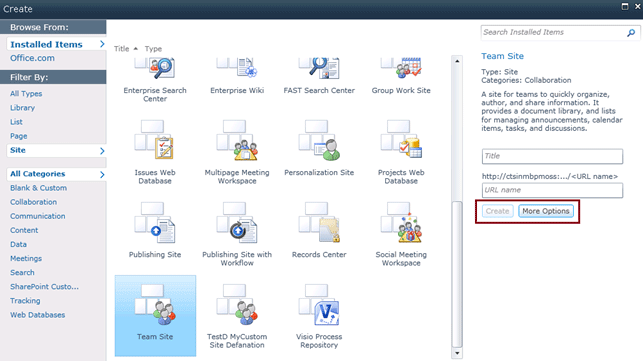Show All Categories

(x=57, y=174)
